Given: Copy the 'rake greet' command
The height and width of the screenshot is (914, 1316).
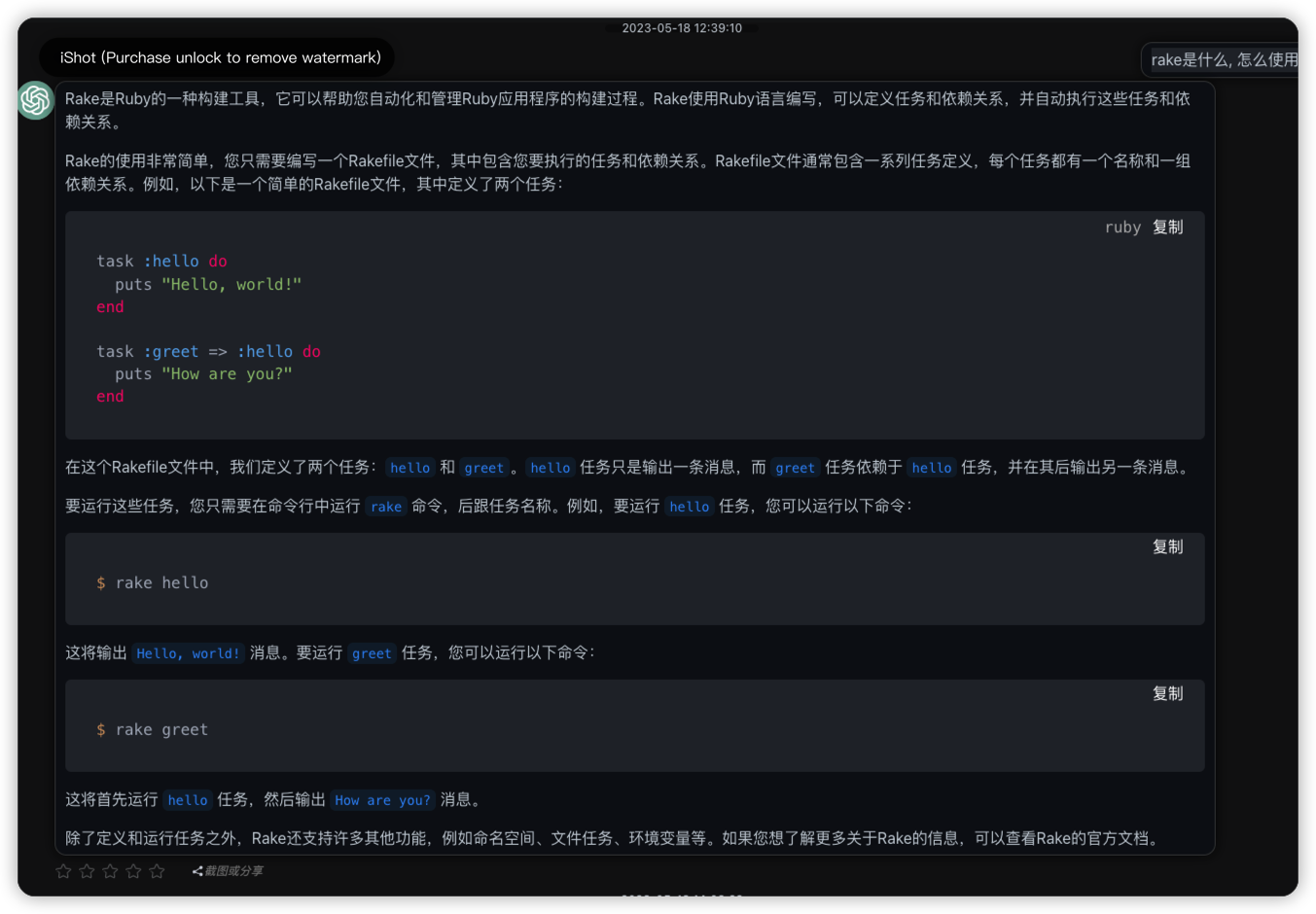Looking at the screenshot, I should click(x=1167, y=694).
